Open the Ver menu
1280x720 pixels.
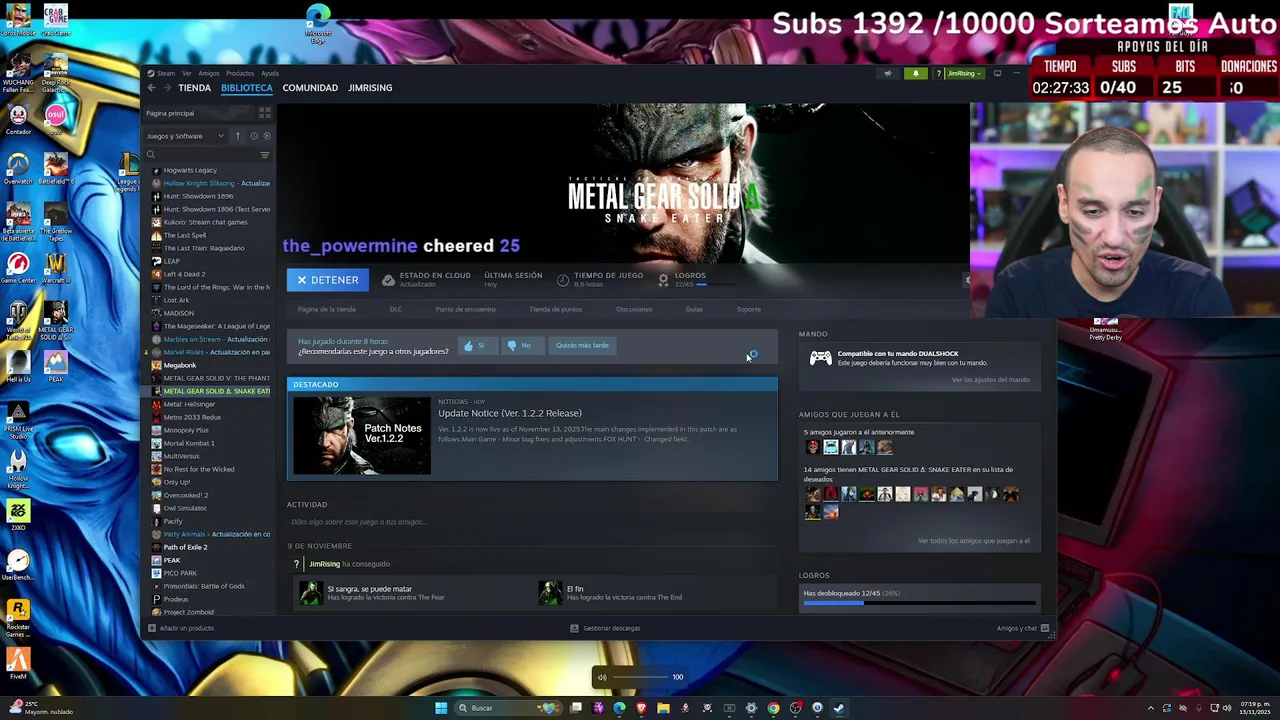(x=186, y=73)
